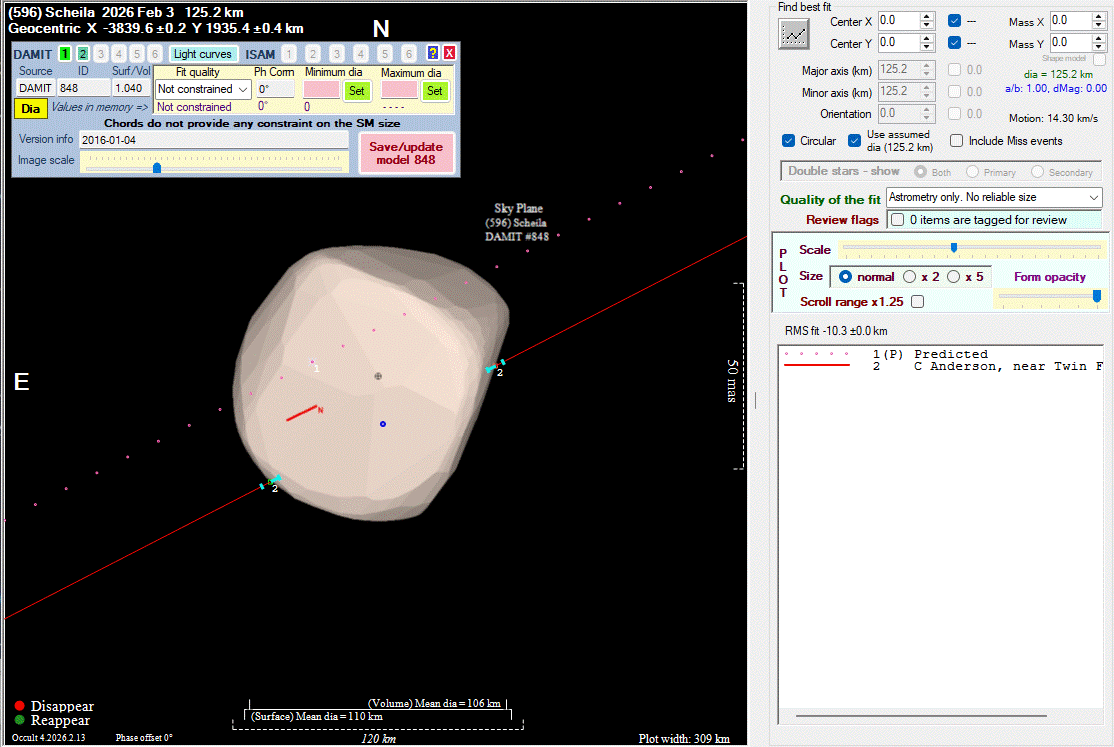Uncheck the Circular checkbox
The height and width of the screenshot is (747, 1114).
coord(789,141)
